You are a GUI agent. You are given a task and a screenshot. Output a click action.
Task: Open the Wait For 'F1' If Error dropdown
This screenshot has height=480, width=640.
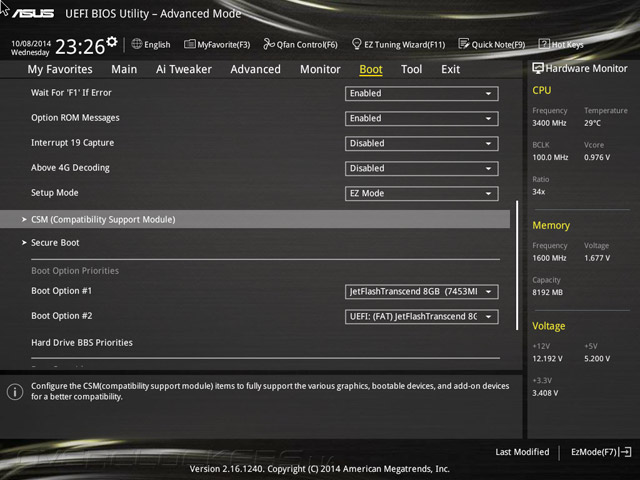(x=421, y=93)
